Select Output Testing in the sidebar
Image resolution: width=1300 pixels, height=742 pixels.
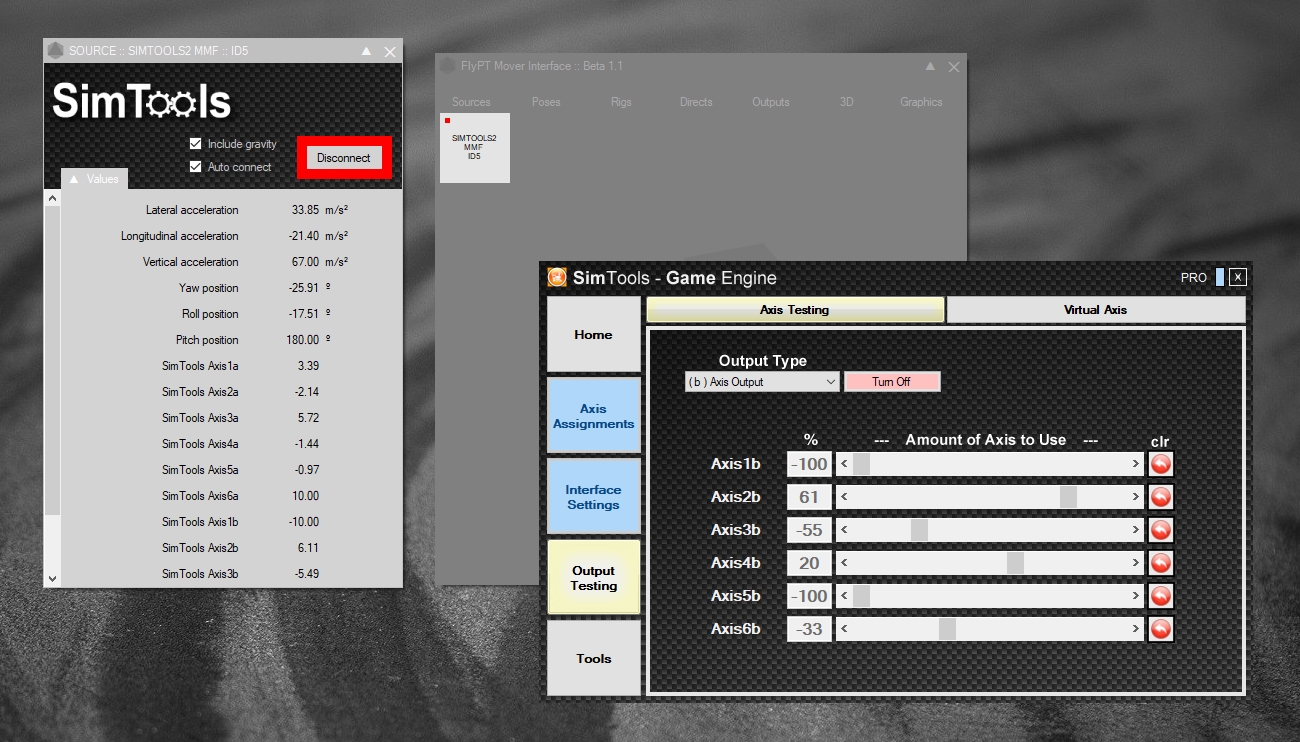593,578
